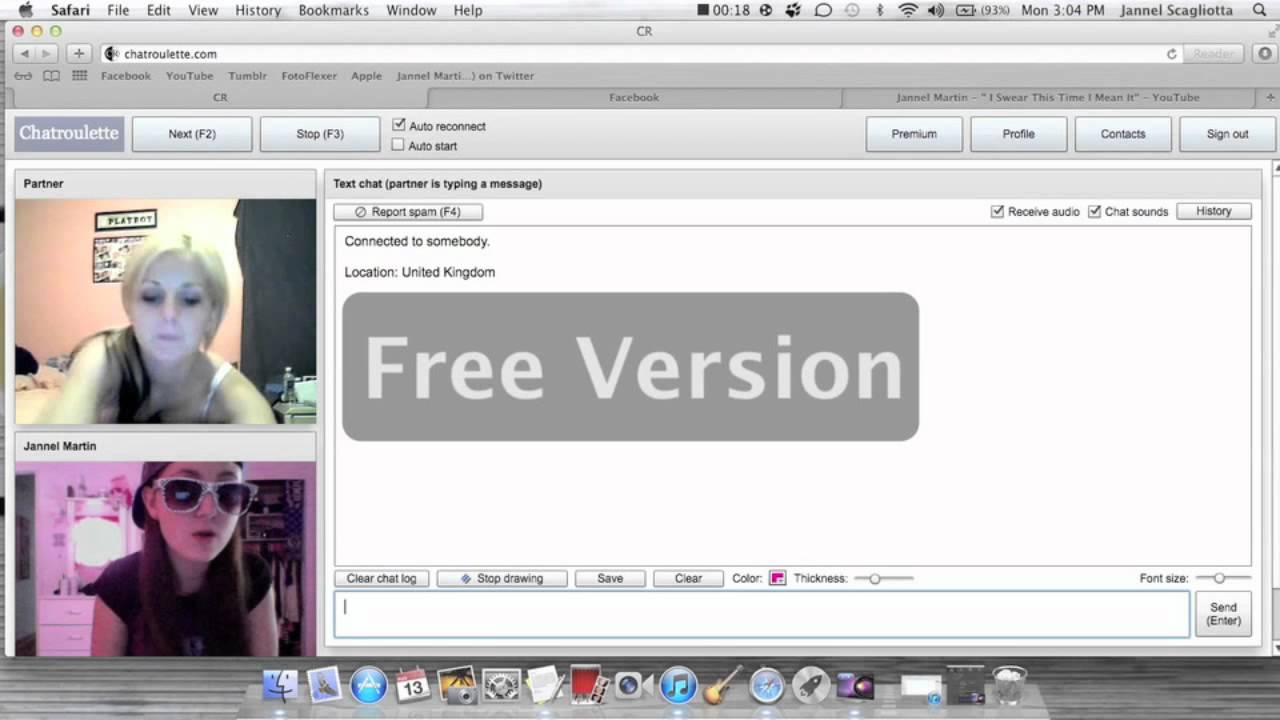This screenshot has width=1280, height=720.
Task: Uncheck Auto reconnect
Action: click(x=399, y=125)
